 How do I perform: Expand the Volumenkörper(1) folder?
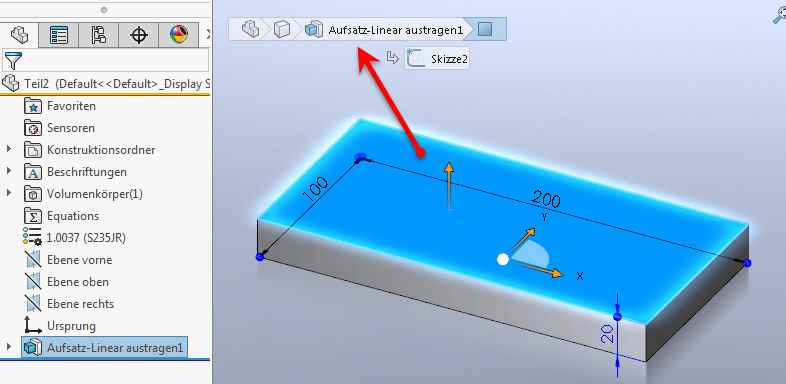(x=9, y=193)
